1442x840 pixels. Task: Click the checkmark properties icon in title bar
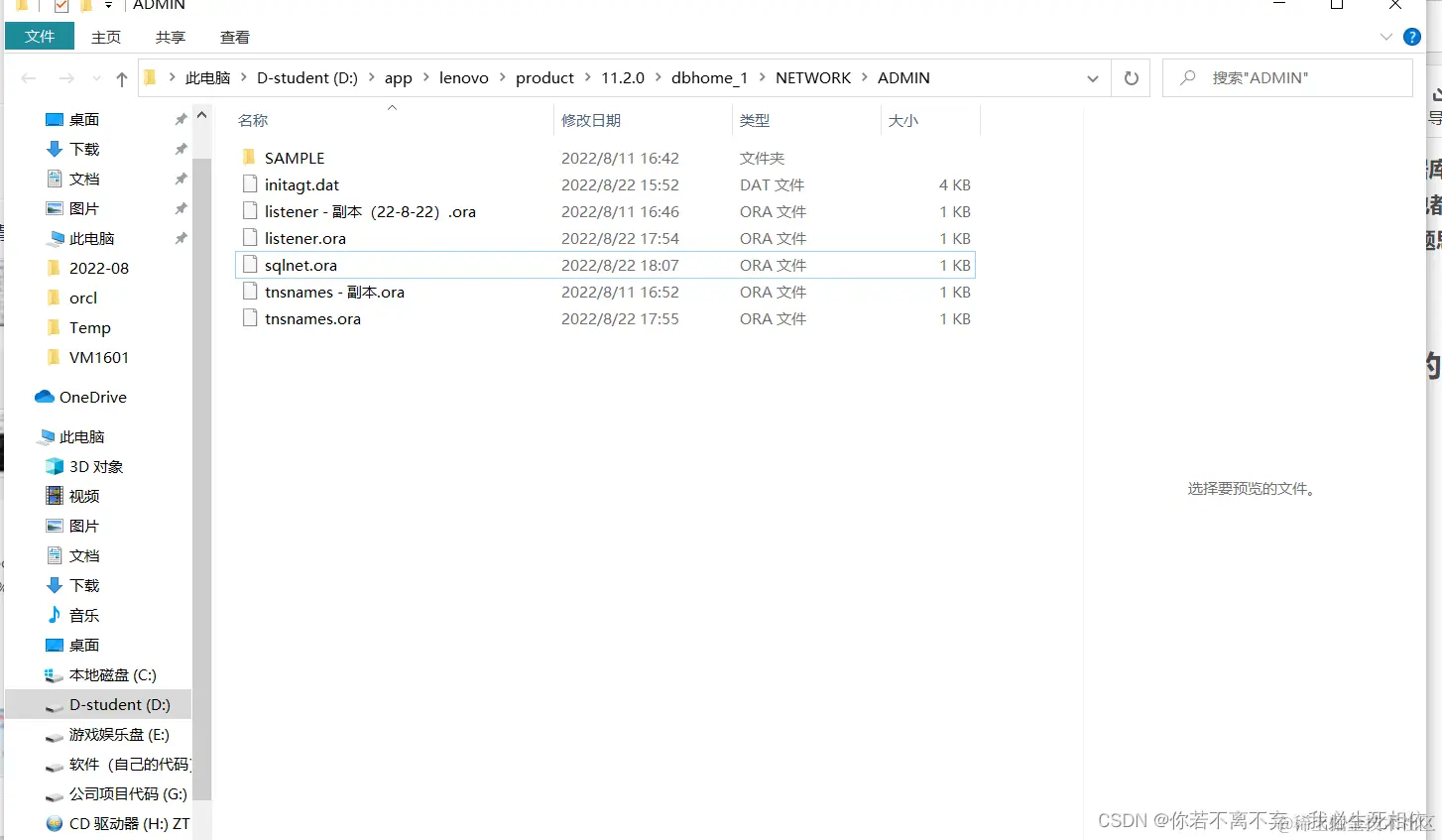click(61, 5)
